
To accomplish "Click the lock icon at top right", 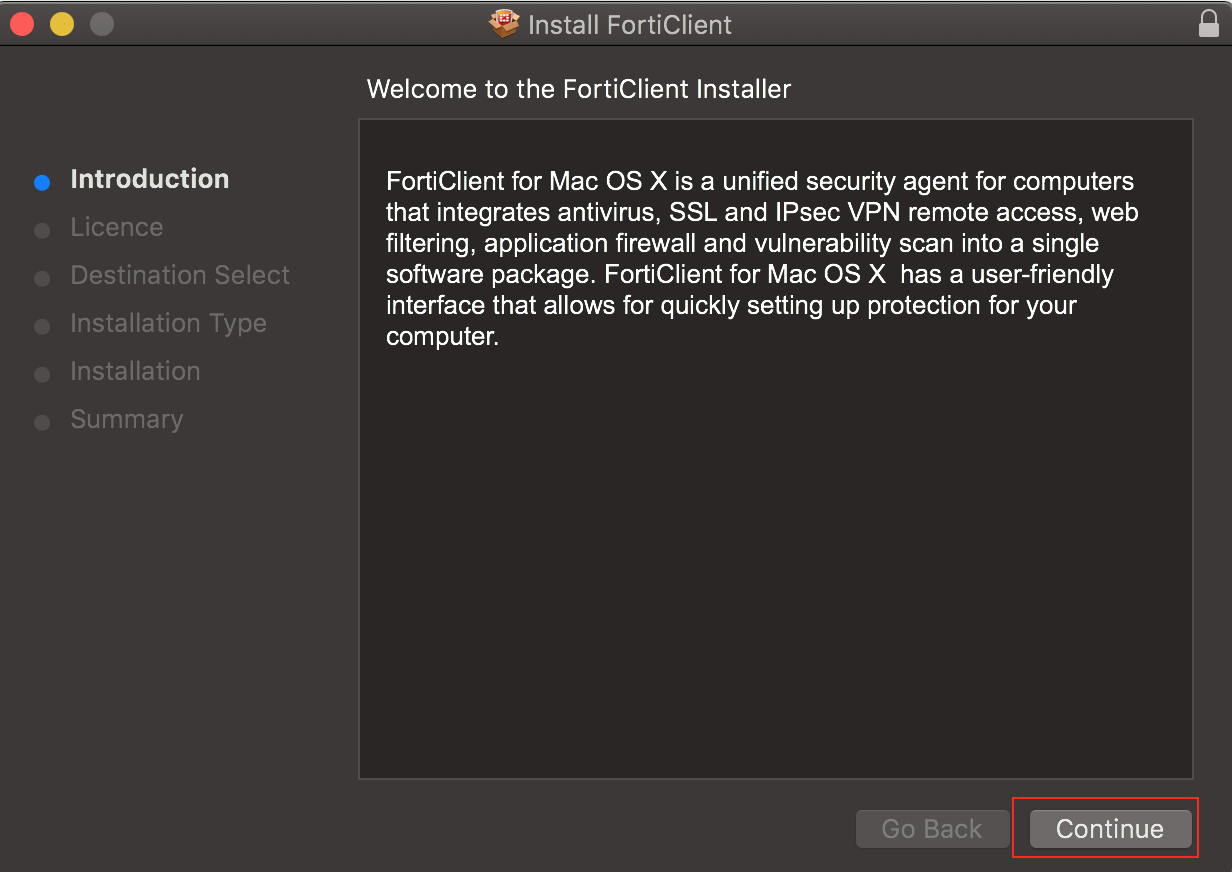I will [1209, 22].
